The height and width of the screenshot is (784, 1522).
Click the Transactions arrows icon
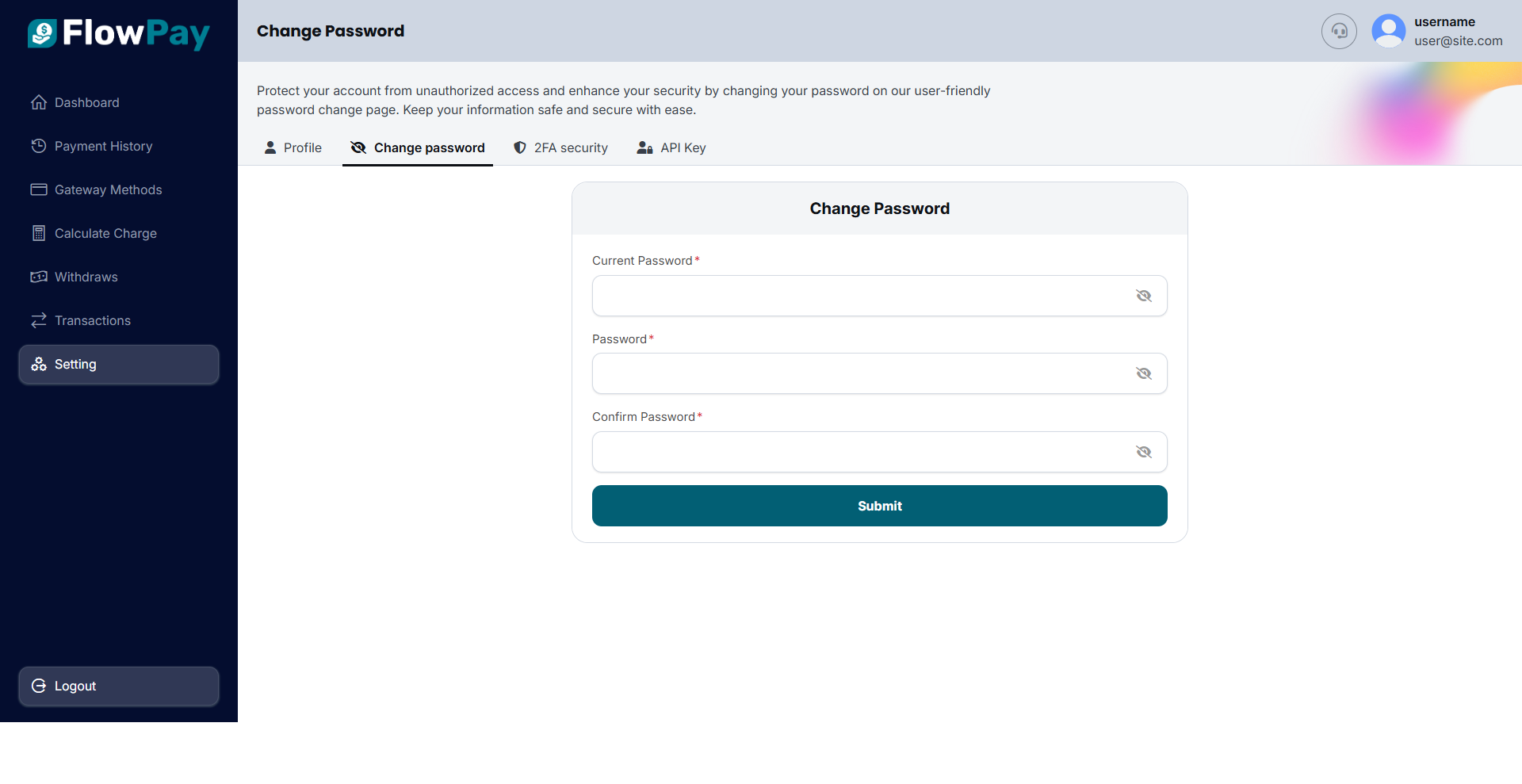click(x=39, y=320)
